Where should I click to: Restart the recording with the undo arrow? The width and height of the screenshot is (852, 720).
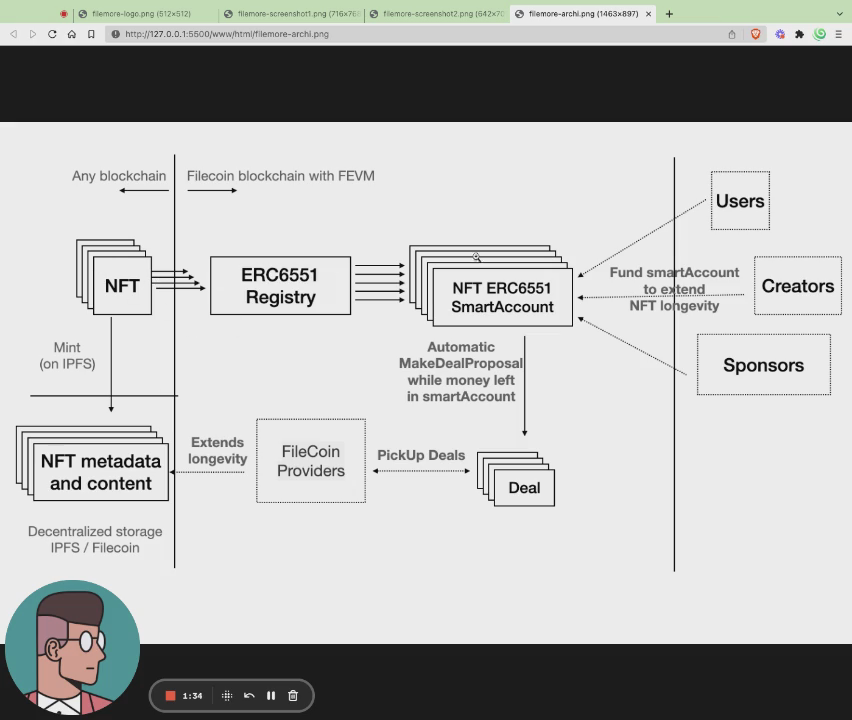(x=249, y=696)
